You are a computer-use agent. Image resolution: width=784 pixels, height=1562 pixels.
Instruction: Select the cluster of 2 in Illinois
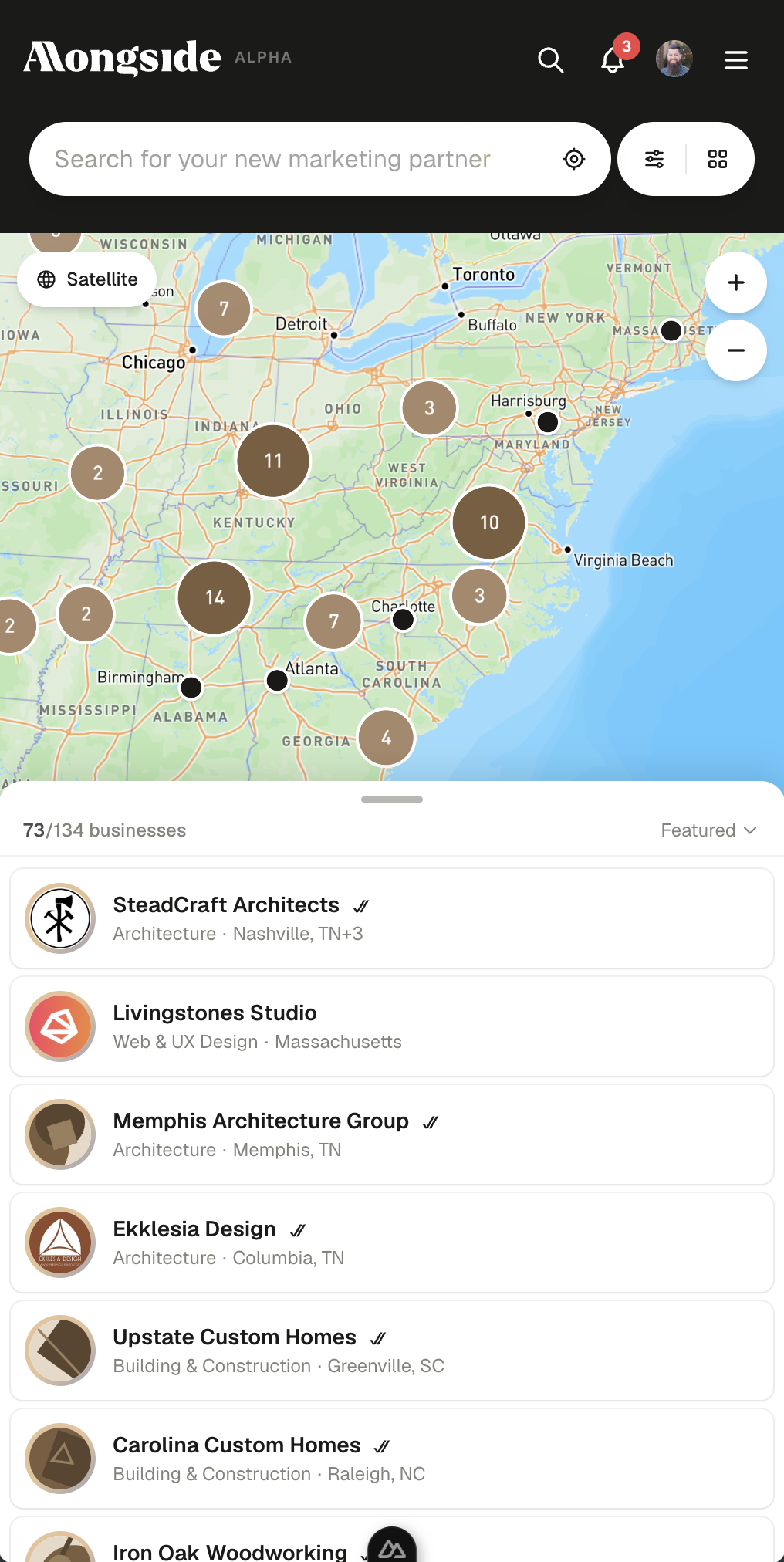(97, 473)
